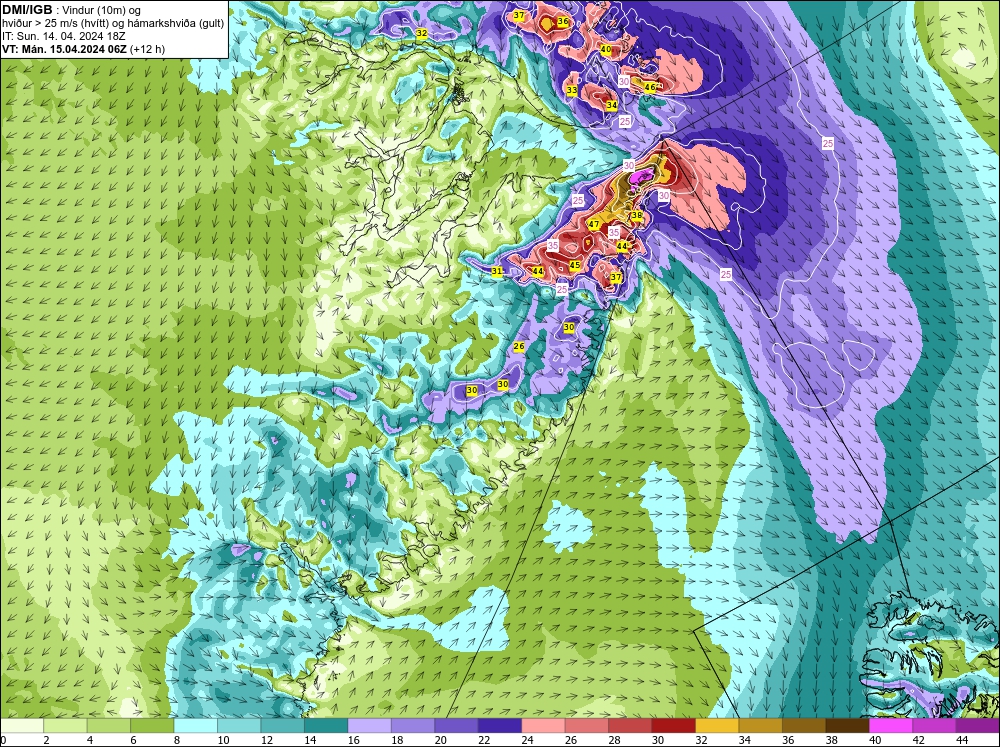Select the 28–30 m/s red legend swatch

coord(629,725)
